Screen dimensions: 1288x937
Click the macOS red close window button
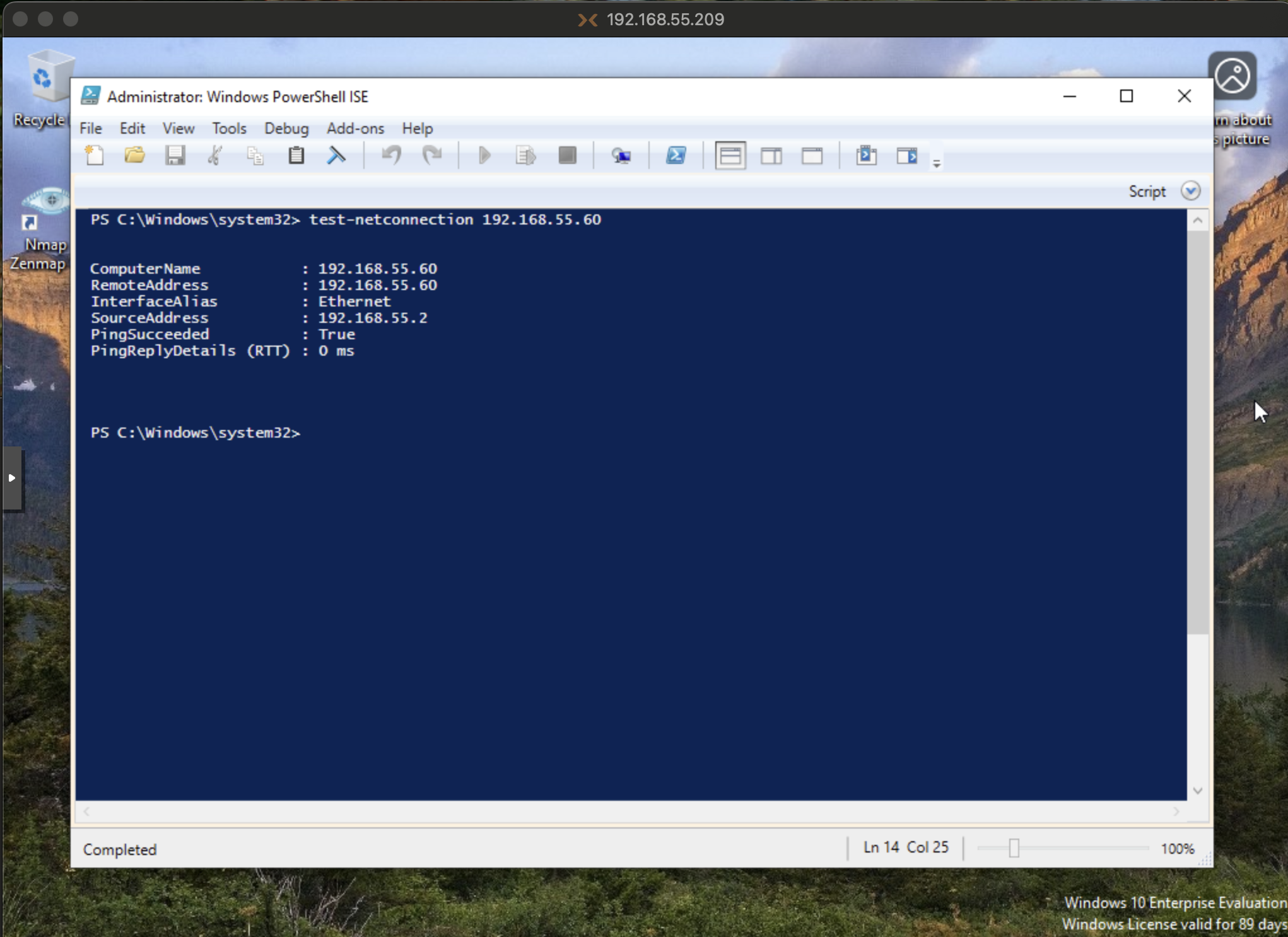pos(20,19)
